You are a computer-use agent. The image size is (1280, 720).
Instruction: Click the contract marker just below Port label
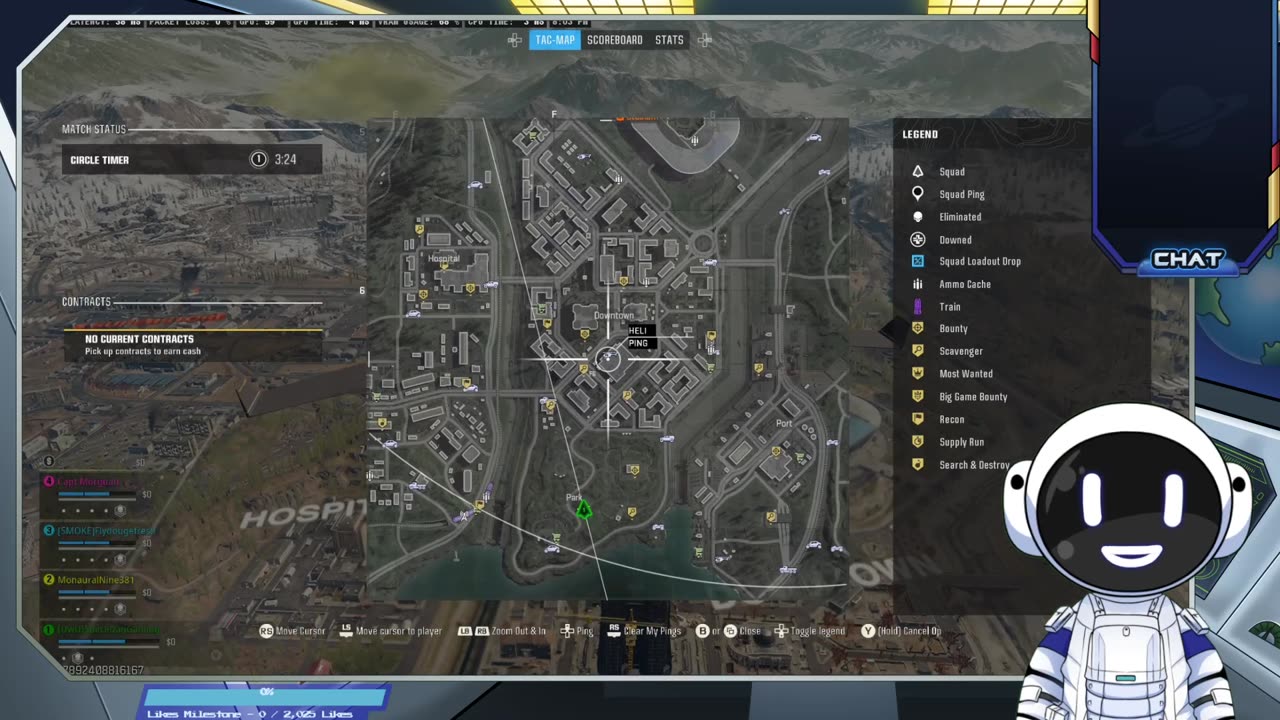(x=776, y=452)
